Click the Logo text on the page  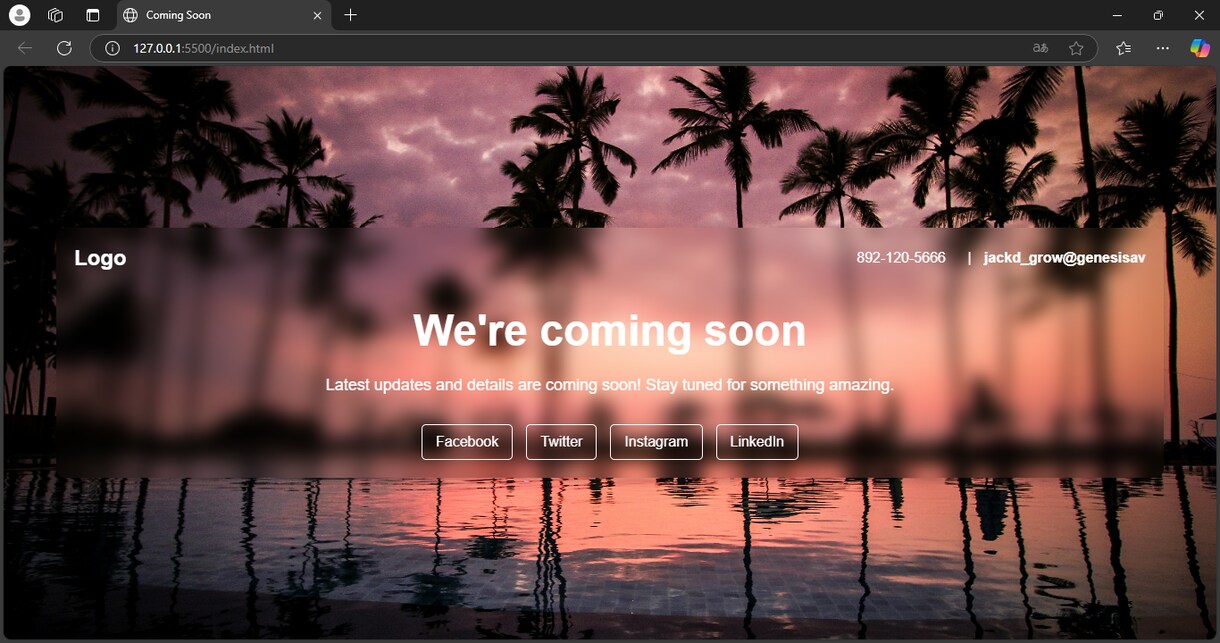[100, 258]
